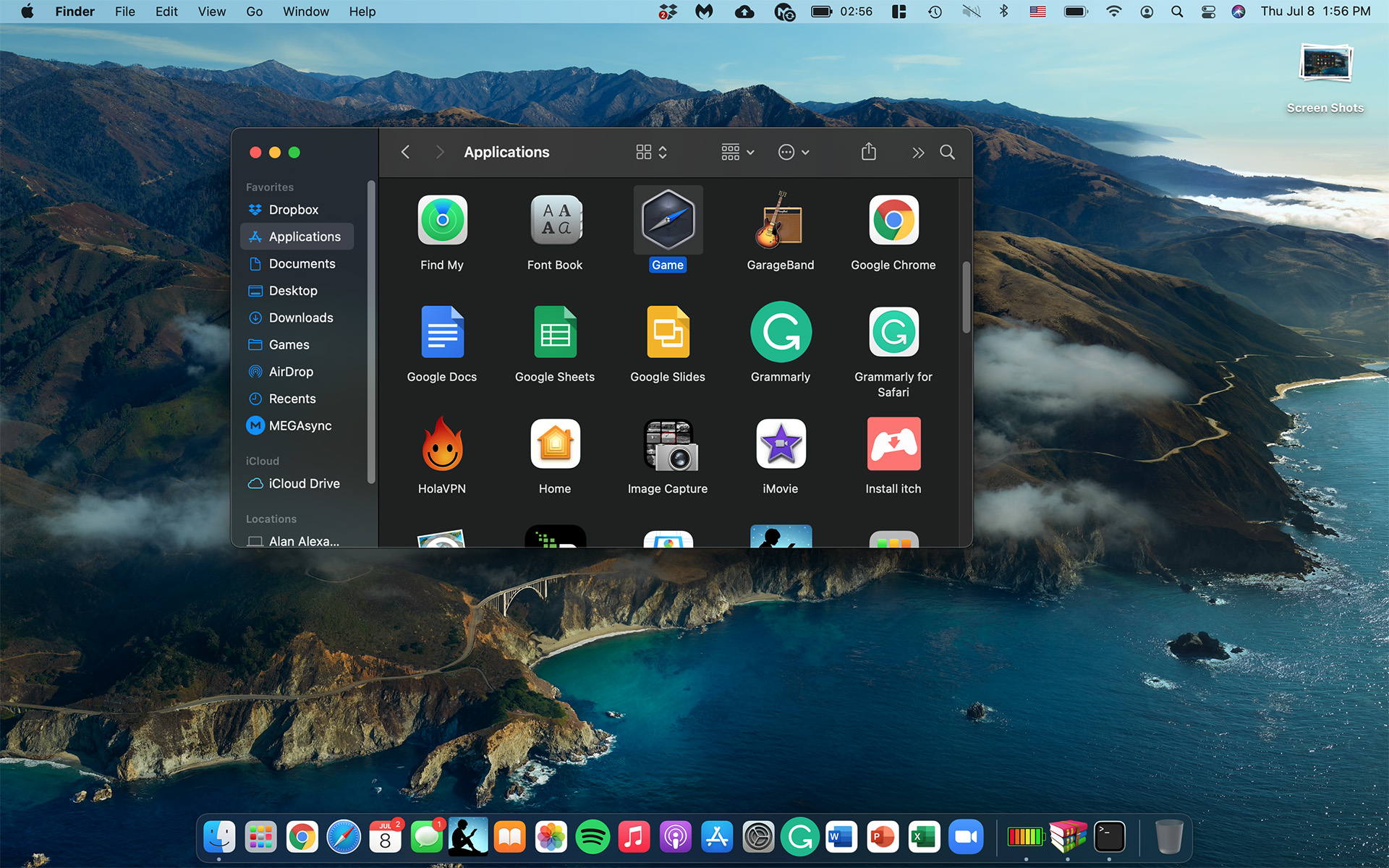Click the Share button in Finder toolbar
Viewport: 1389px width, 868px height.
[869, 152]
